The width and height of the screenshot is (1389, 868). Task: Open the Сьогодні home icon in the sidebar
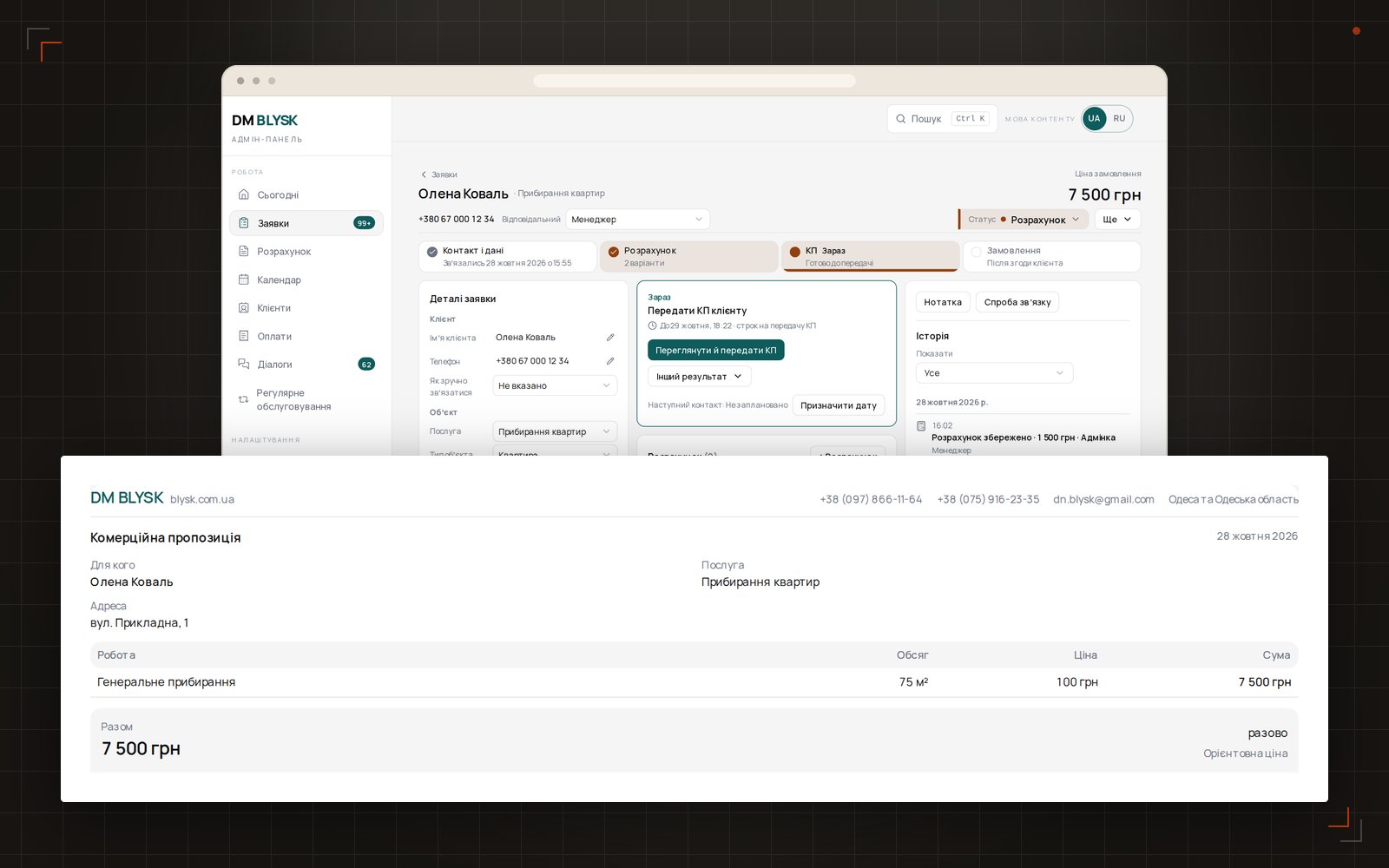244,194
